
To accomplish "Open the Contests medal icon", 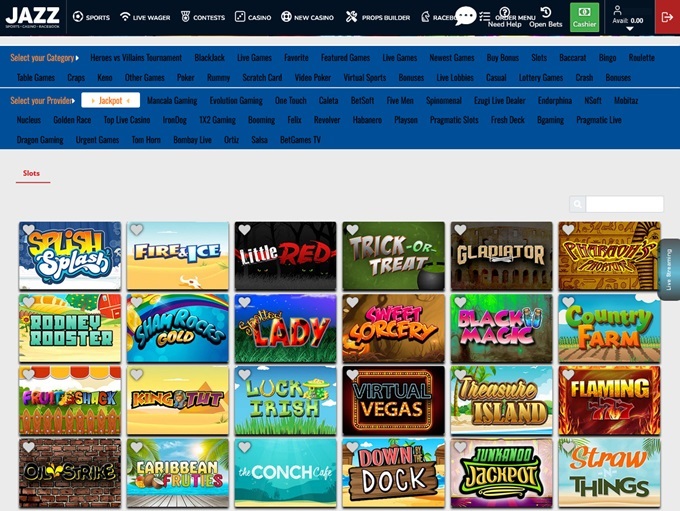I will 185,16.
